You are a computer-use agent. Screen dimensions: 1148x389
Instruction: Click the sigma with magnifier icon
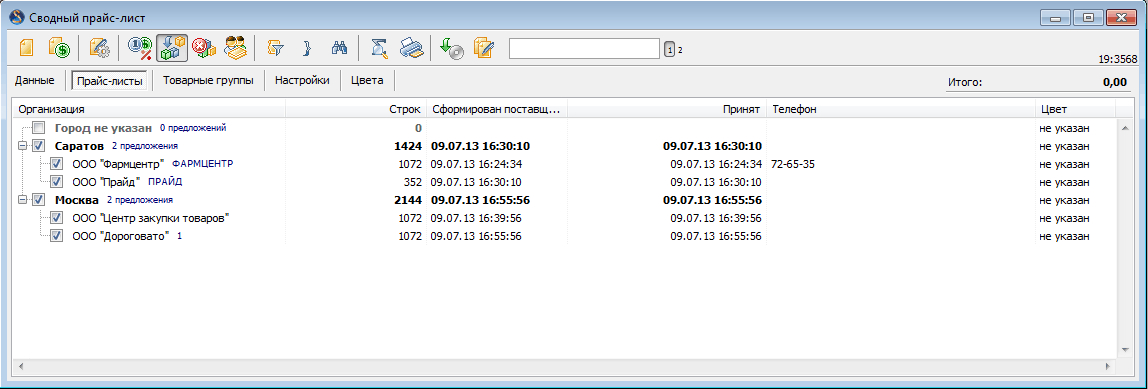(x=379, y=48)
